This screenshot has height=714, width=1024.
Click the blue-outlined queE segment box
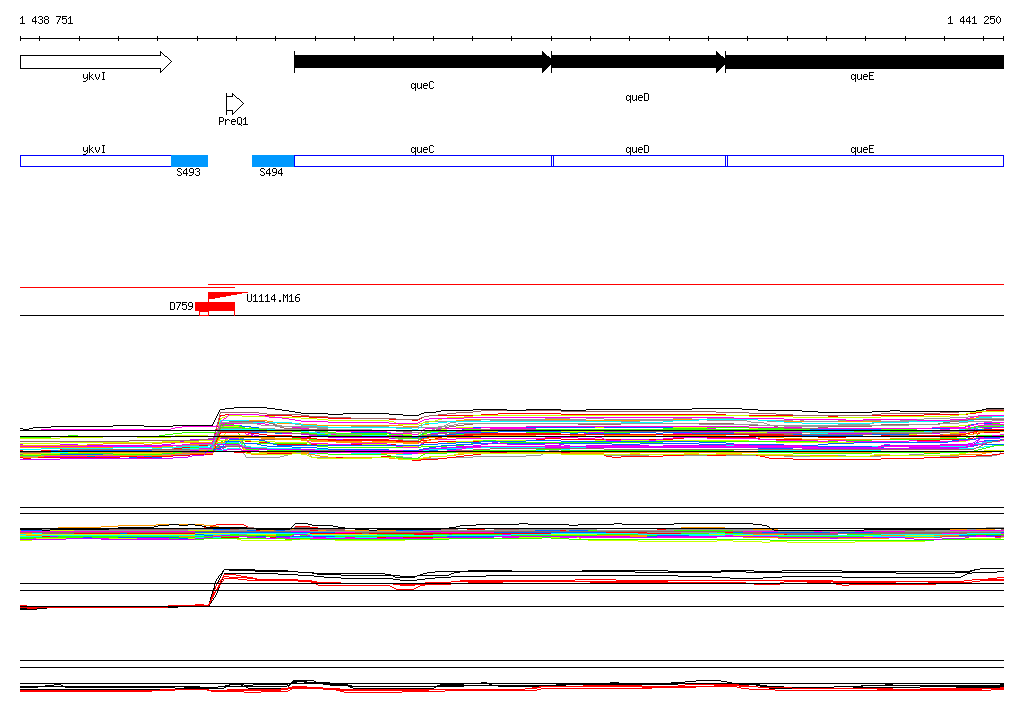[x=864, y=161]
